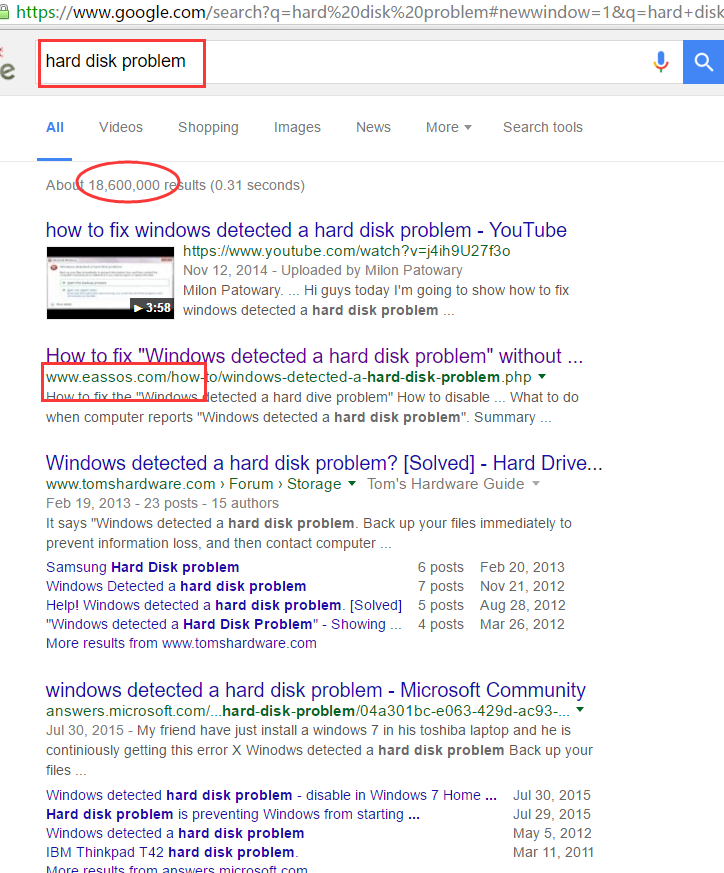
Task: Expand the arrow next to answers.microsoft.com URL
Action: click(580, 710)
